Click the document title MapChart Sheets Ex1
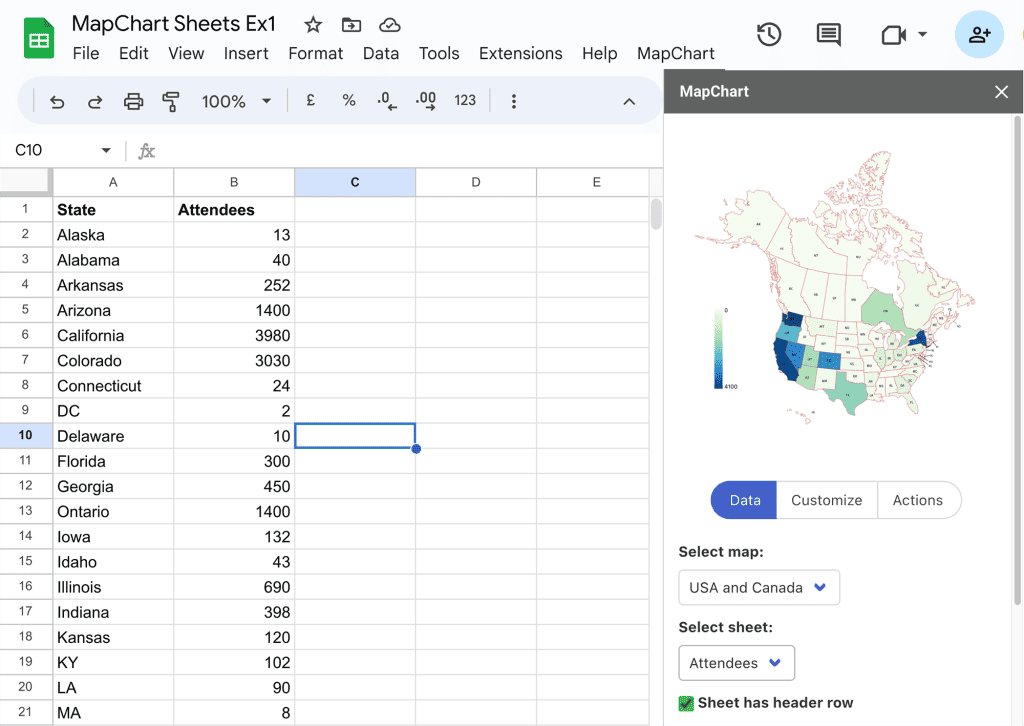 pyautogui.click(x=174, y=24)
